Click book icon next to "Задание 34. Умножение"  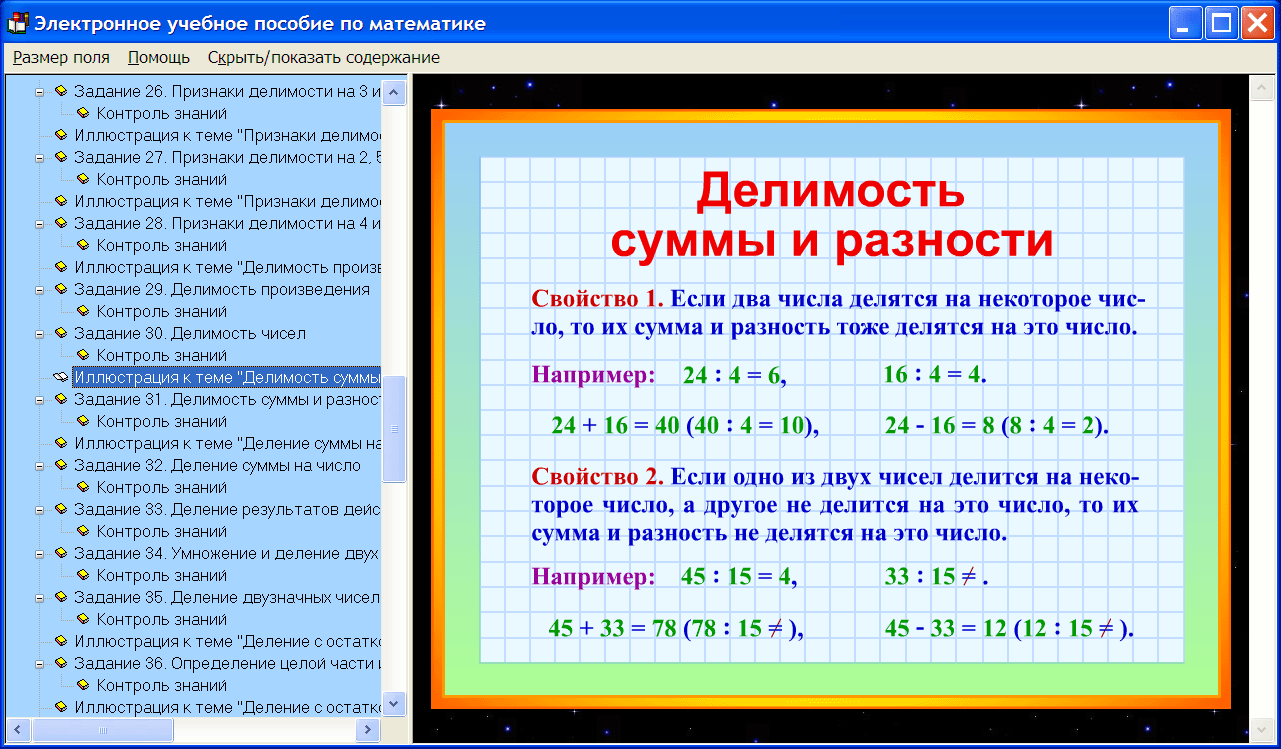tap(62, 553)
